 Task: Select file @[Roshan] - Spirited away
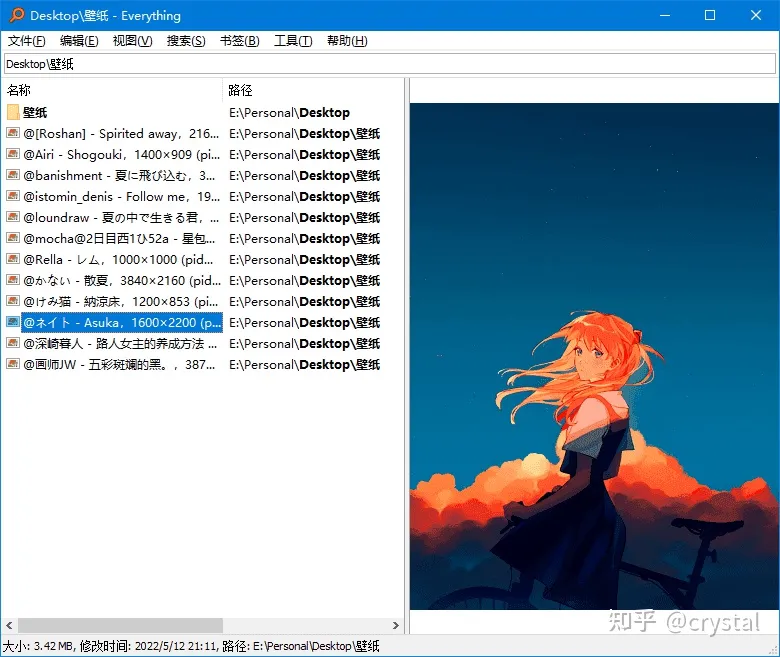(121, 134)
